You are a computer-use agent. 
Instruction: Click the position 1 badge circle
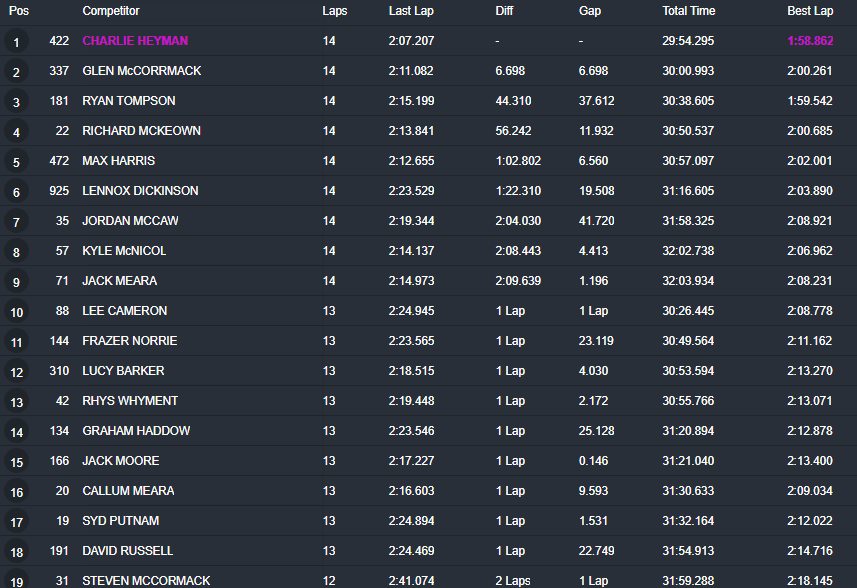(x=16, y=42)
